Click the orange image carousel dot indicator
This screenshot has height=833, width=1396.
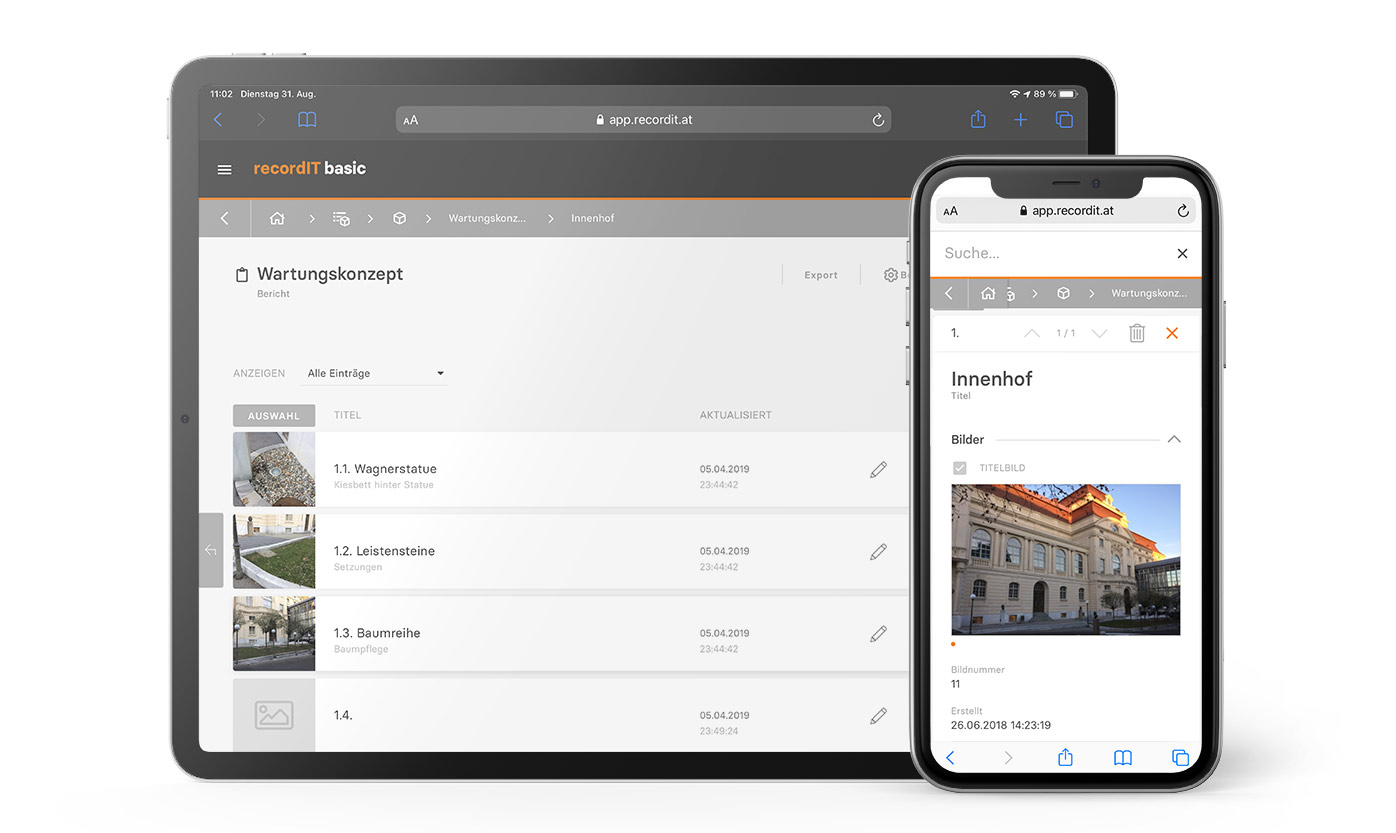click(x=954, y=644)
